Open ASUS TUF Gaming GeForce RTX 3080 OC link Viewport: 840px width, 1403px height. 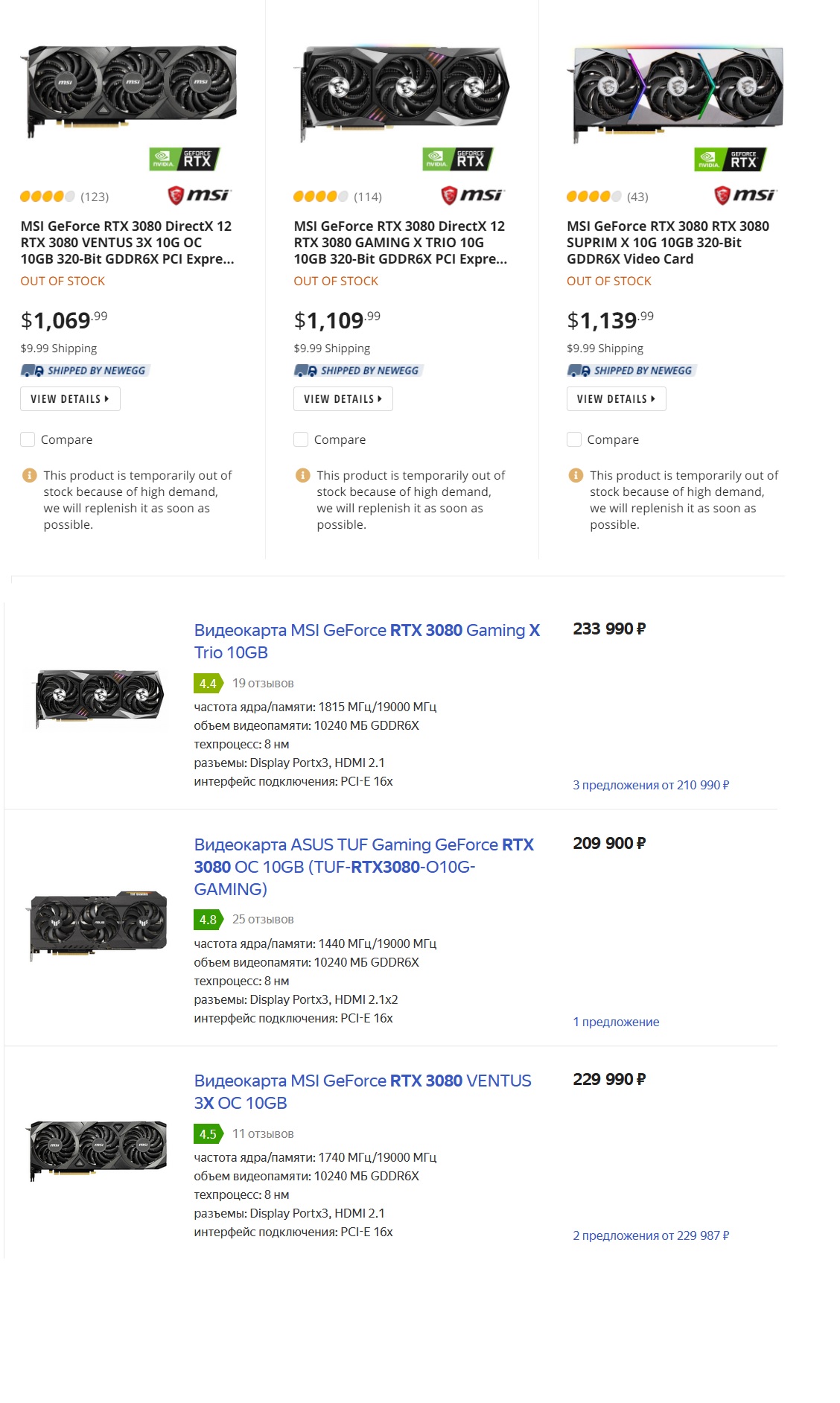364,867
